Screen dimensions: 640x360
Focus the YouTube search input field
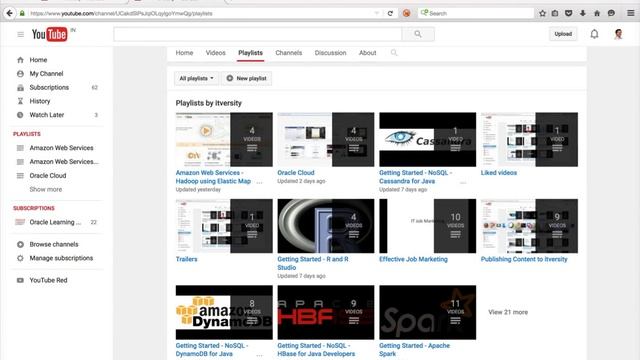point(258,34)
